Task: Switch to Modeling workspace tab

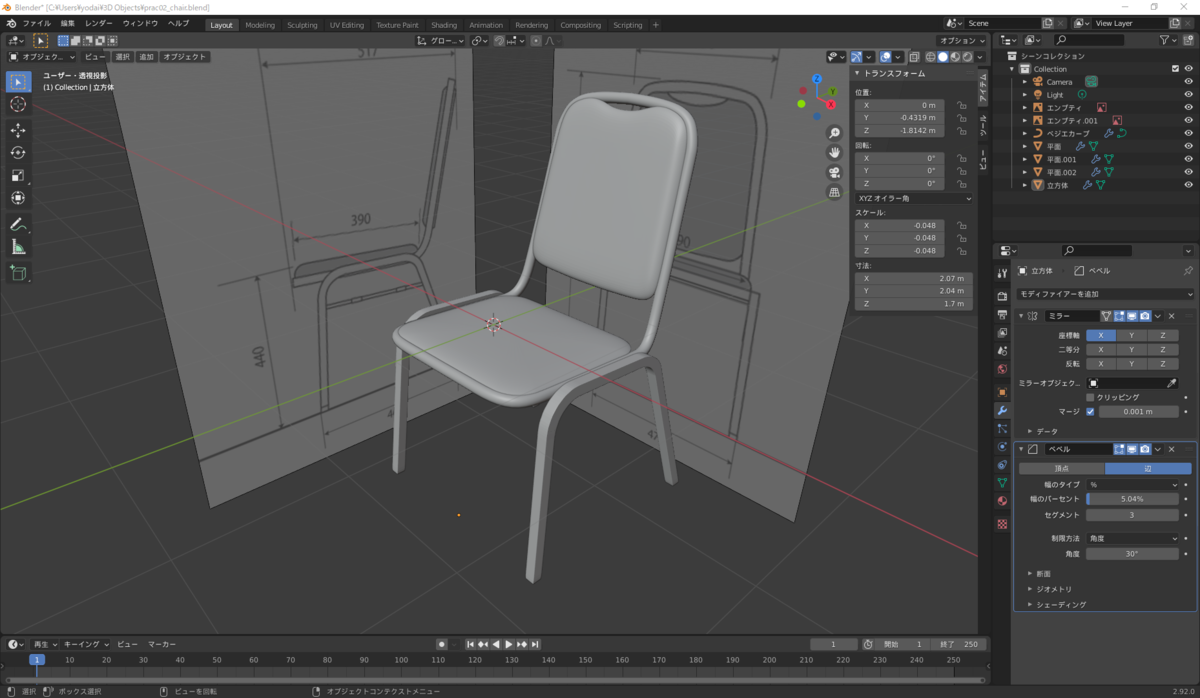Action: pyautogui.click(x=260, y=25)
